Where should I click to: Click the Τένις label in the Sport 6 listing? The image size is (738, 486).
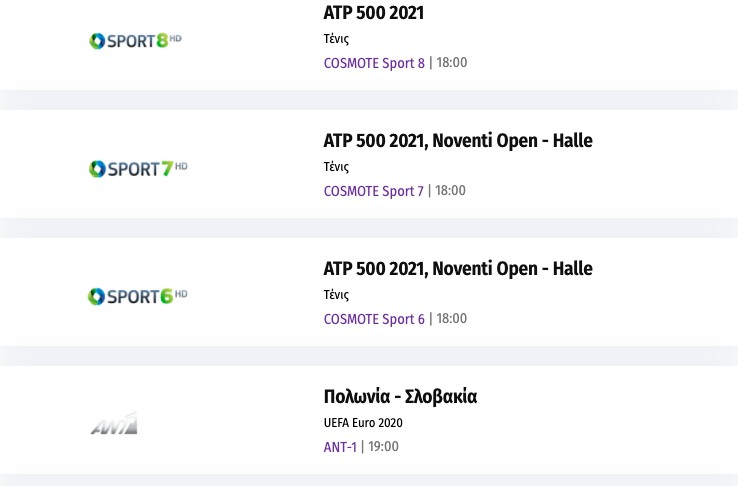point(336,295)
